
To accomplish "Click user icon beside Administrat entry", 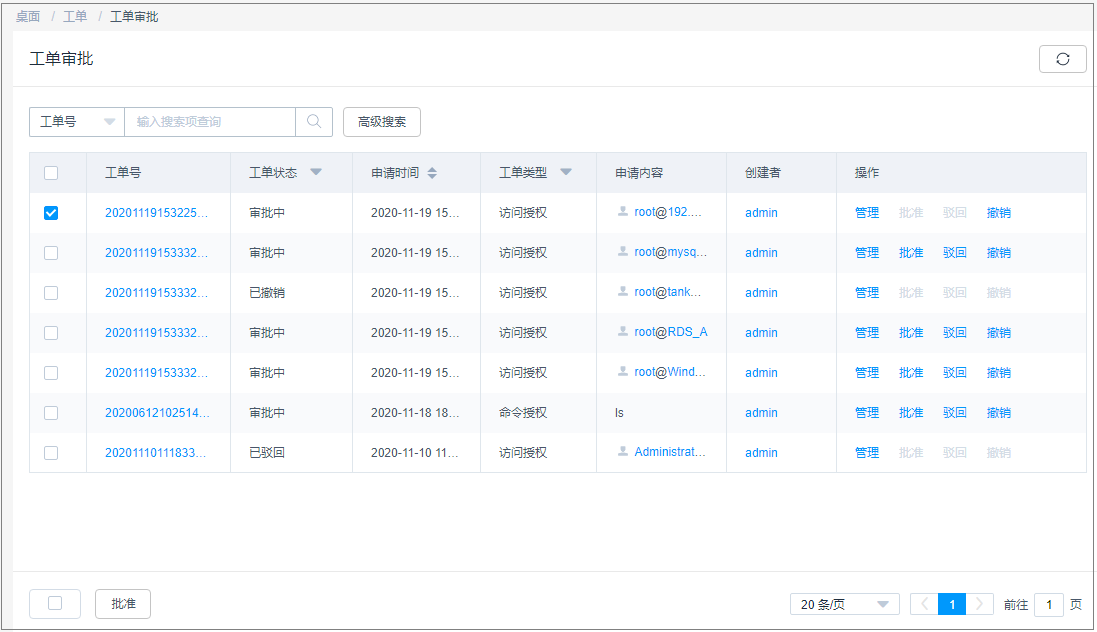I will 623,452.
